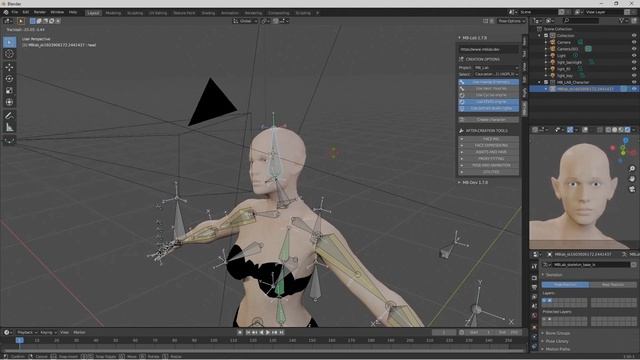Click the timeline horizontal scrollbar

(263, 350)
